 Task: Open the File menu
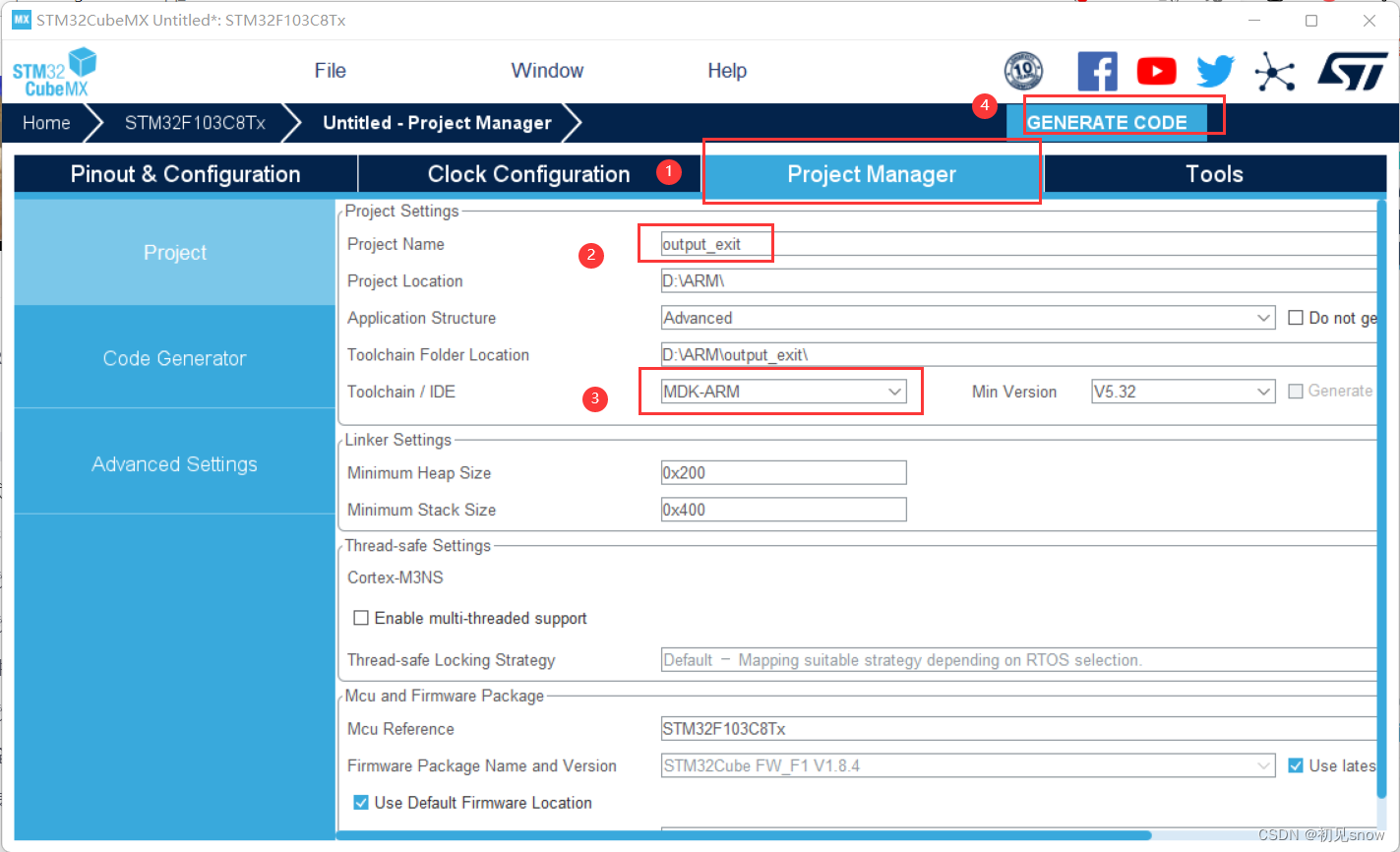point(331,71)
